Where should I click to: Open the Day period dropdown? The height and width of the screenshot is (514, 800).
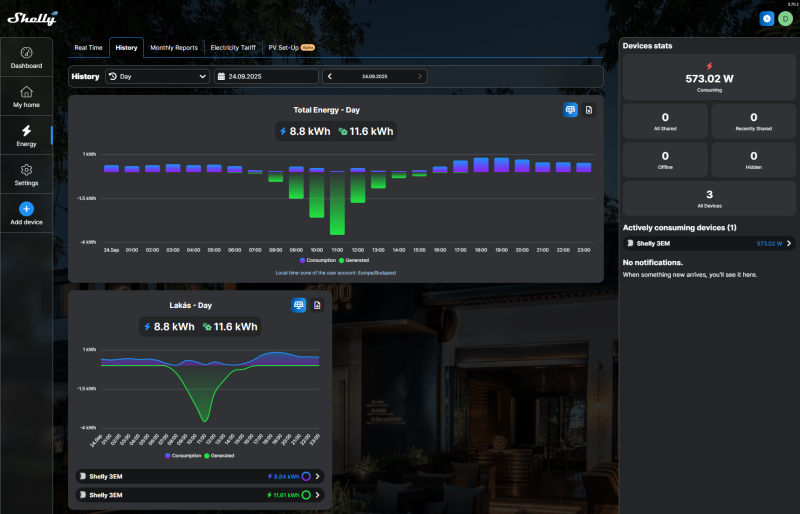coord(158,77)
